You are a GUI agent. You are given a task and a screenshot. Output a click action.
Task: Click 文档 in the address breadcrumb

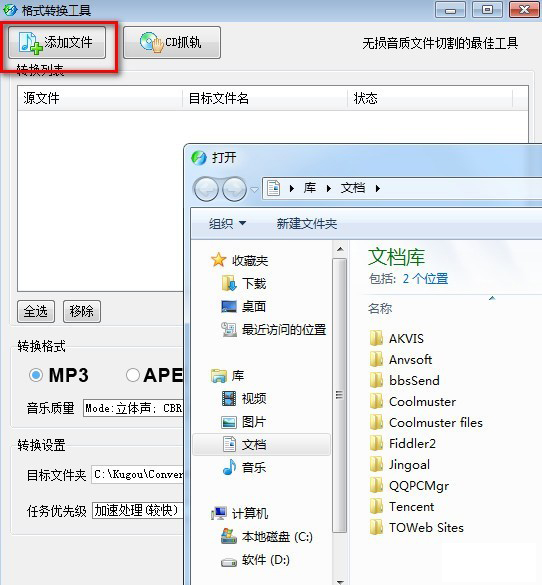353,188
